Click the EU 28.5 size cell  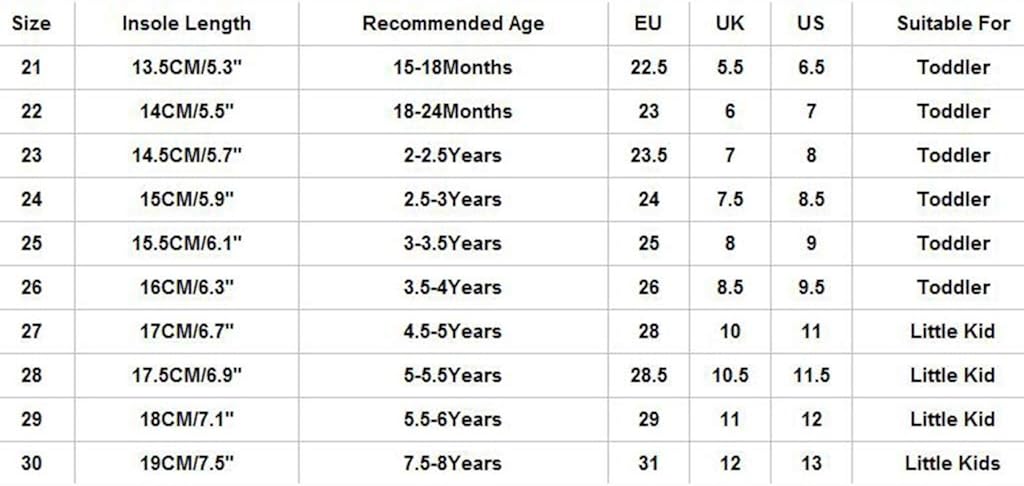(x=648, y=375)
